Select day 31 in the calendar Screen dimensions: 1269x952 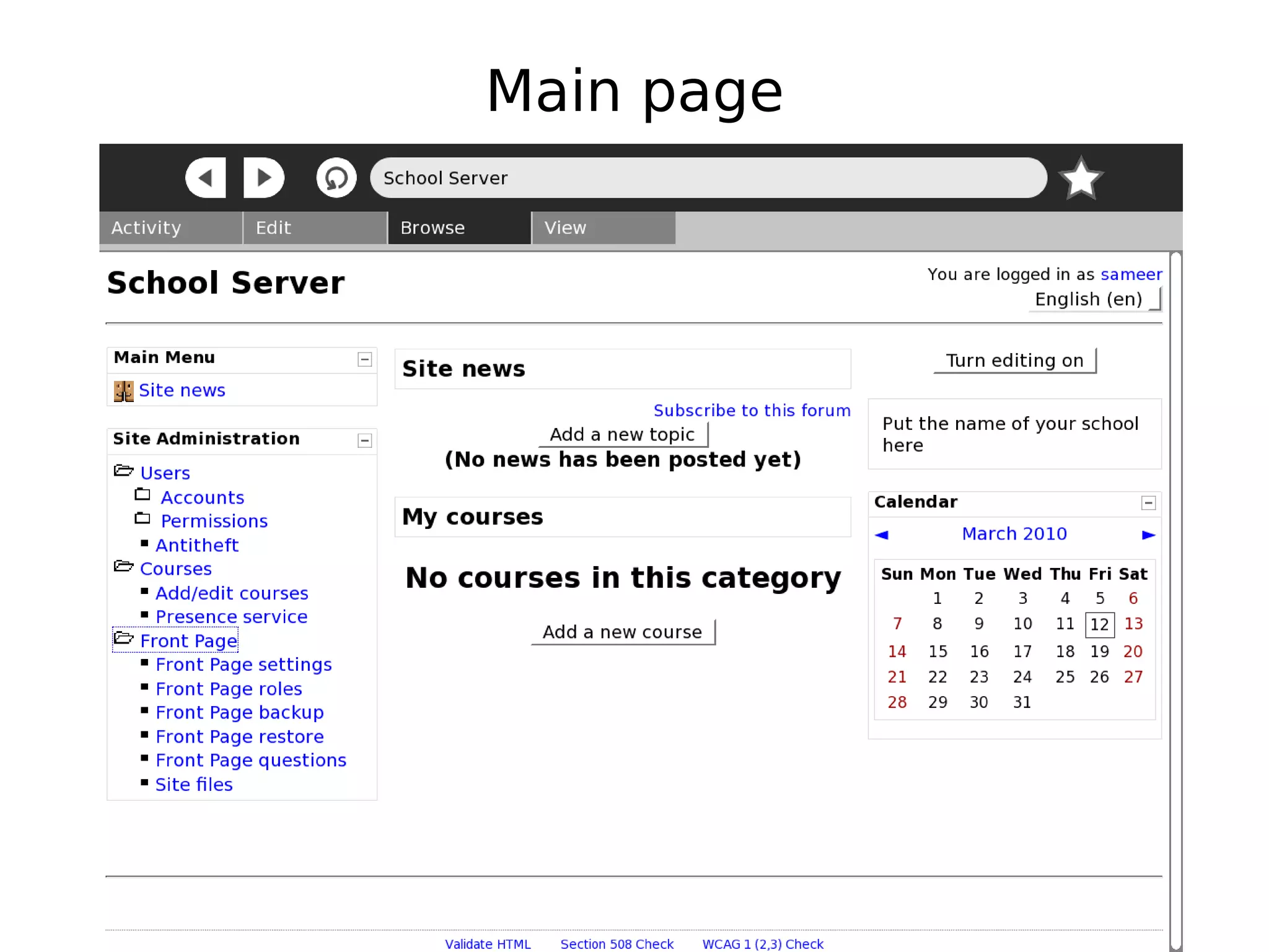1022,702
